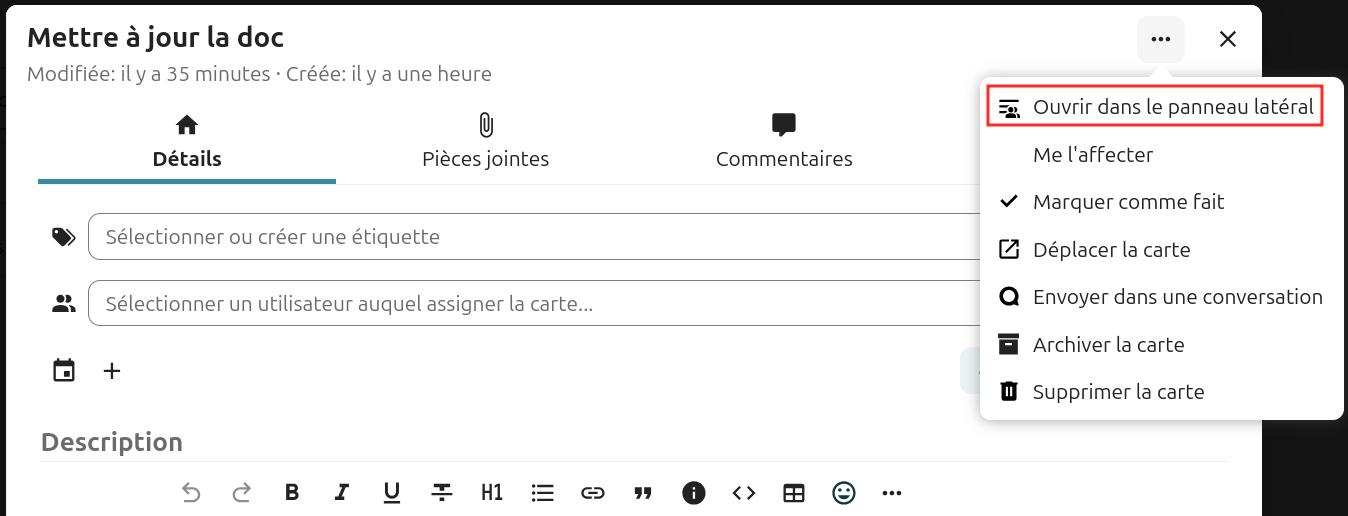Toggle strikethrough formatting
1348x516 pixels.
[442, 492]
